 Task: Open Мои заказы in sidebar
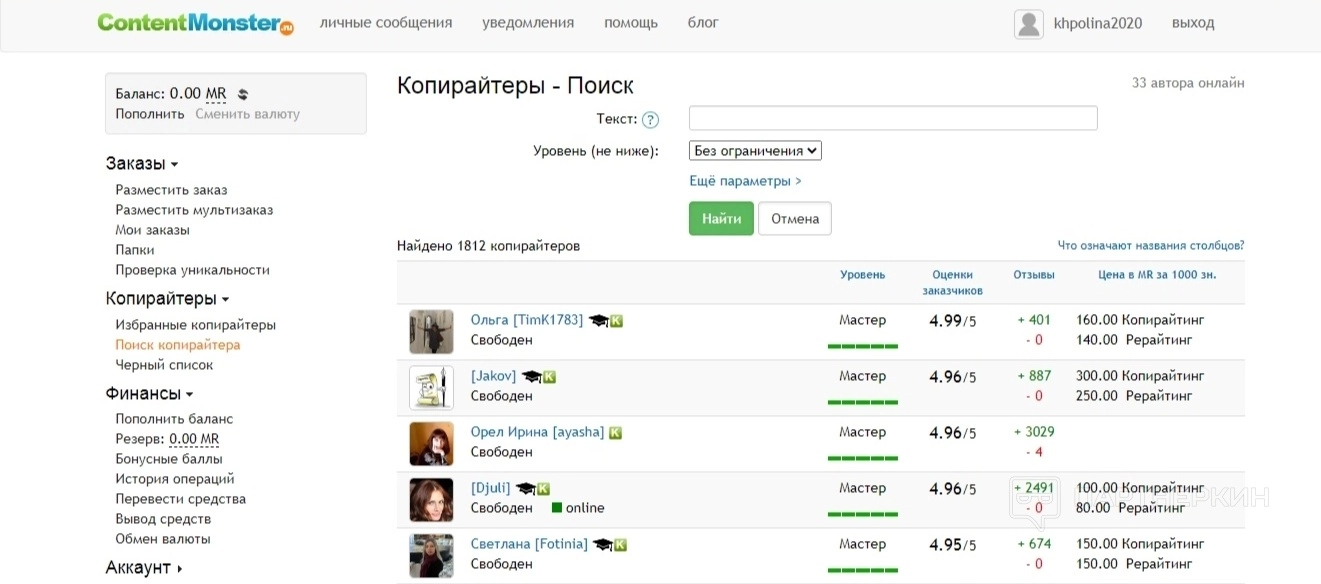(x=152, y=230)
